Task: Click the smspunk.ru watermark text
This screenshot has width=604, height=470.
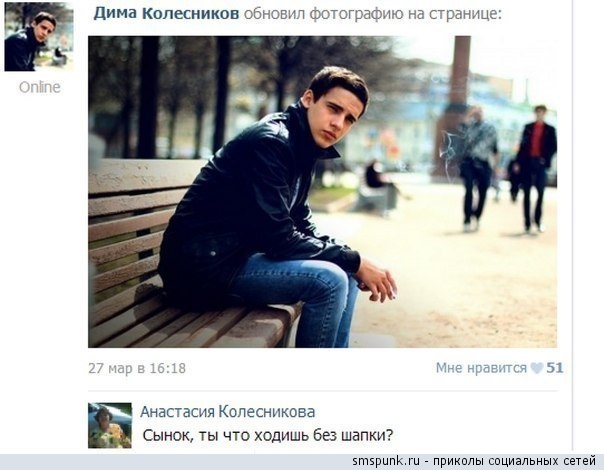Action: 386,461
